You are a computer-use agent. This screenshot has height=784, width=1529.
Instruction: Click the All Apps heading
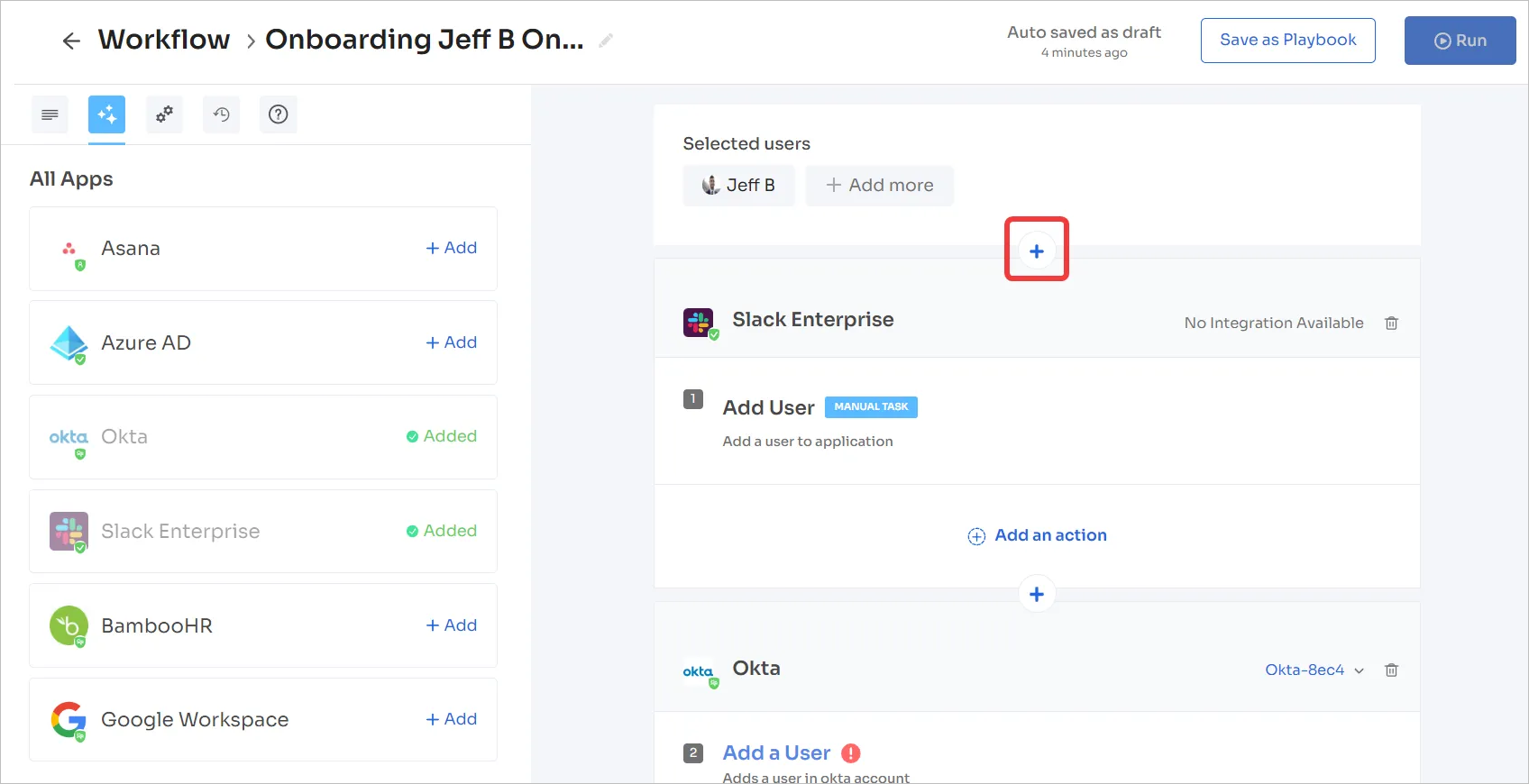pos(71,178)
